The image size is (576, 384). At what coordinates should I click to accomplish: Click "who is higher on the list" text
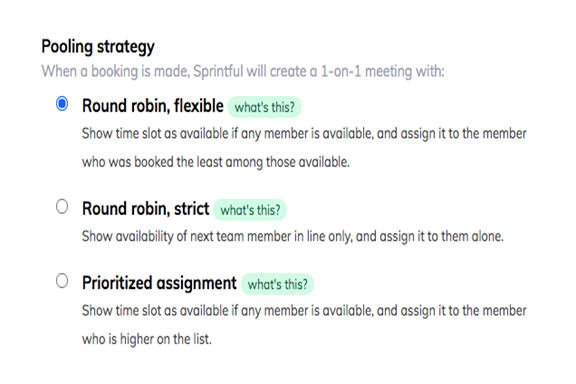tap(147, 339)
